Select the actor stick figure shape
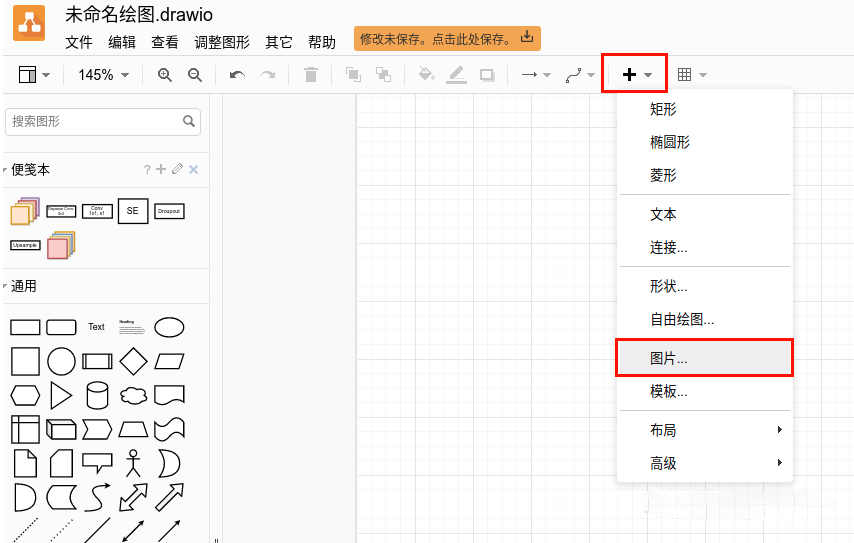The height and width of the screenshot is (543, 854). [133, 463]
